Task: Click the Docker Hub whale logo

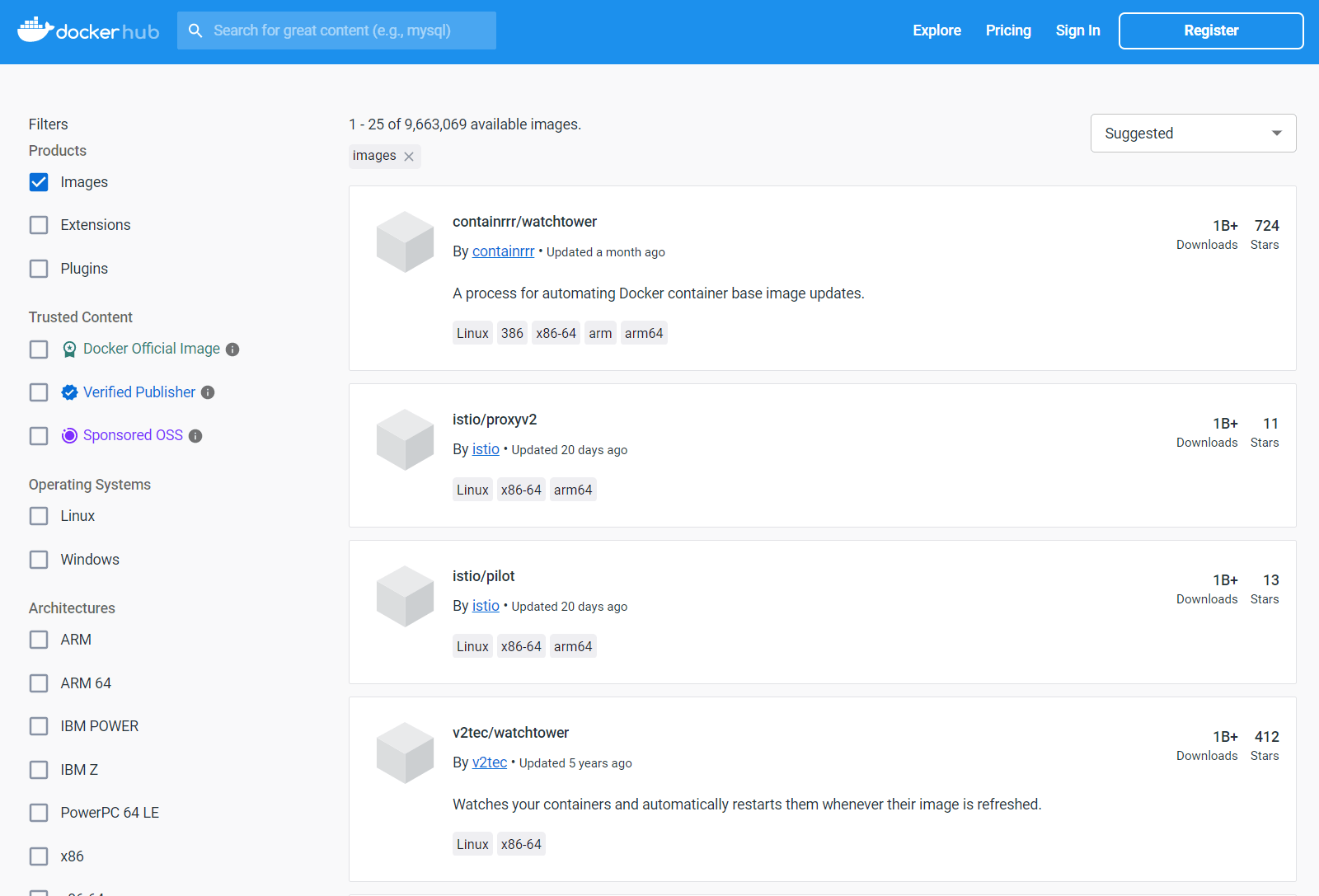Action: [88, 30]
